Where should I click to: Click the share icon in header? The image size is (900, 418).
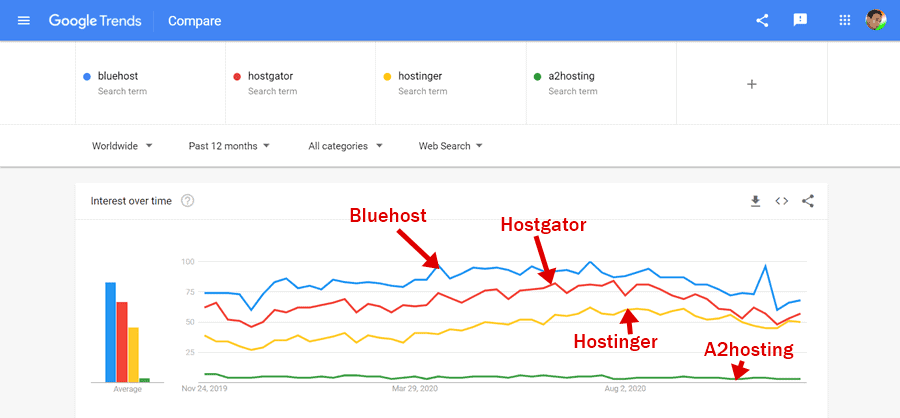[x=762, y=21]
